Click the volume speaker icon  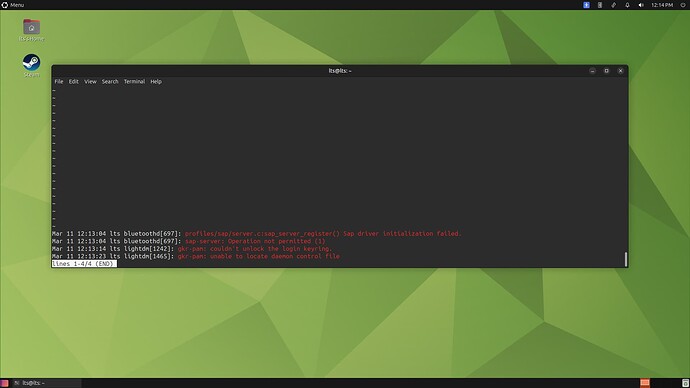click(x=641, y=5)
